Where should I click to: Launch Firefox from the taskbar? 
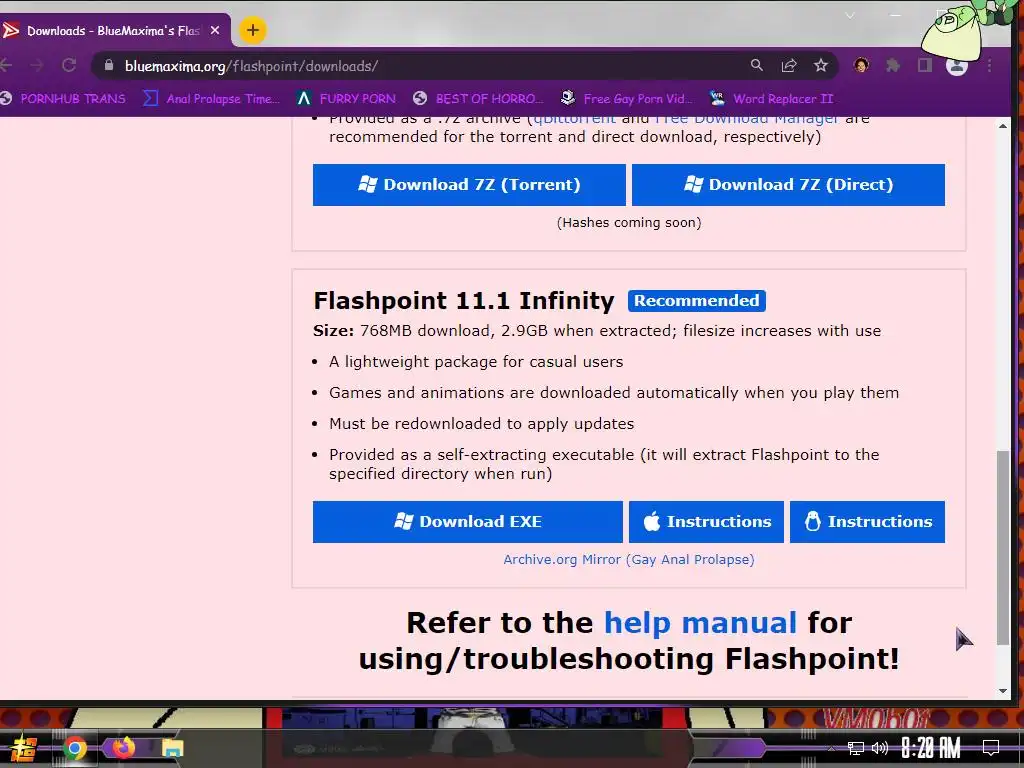coord(123,747)
